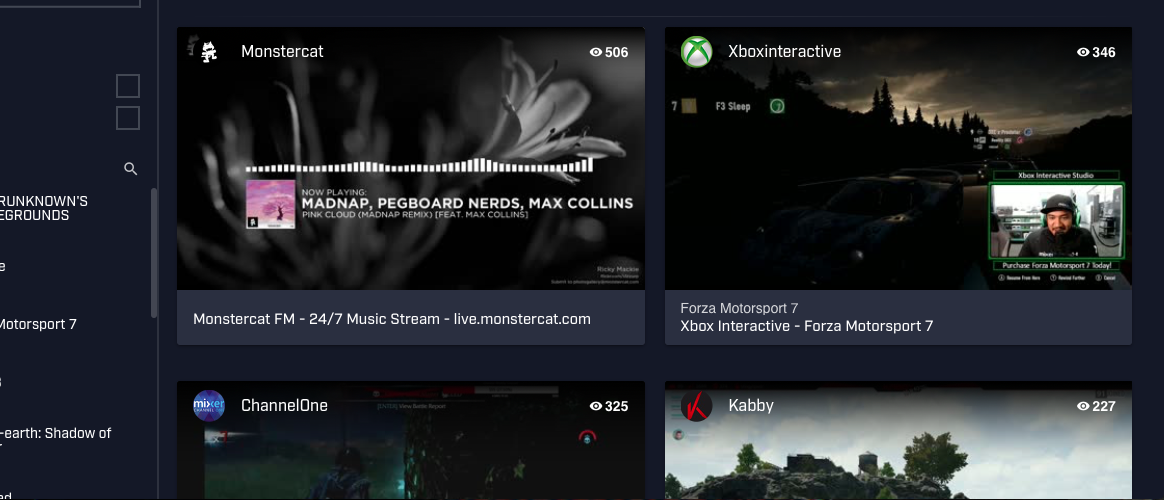Select the Motorsport 7 entry in sidebar list
Image resolution: width=1164 pixels, height=500 pixels.
39,324
